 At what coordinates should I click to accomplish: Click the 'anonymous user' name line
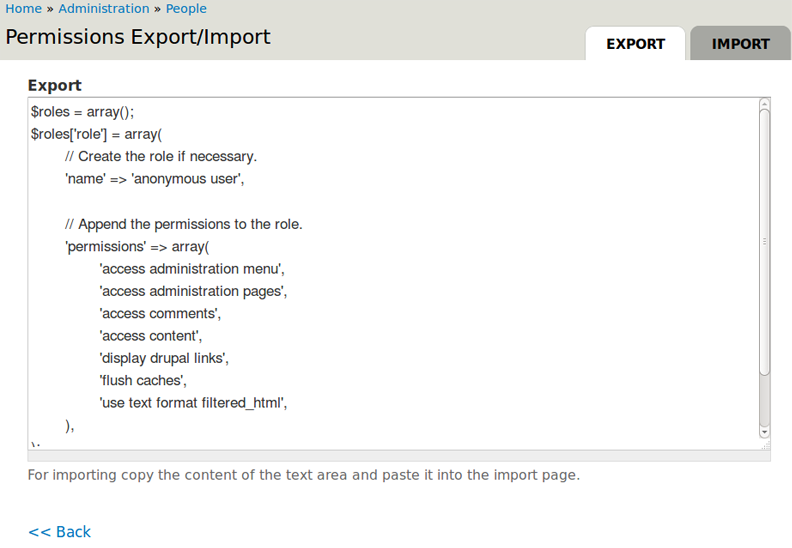click(155, 179)
